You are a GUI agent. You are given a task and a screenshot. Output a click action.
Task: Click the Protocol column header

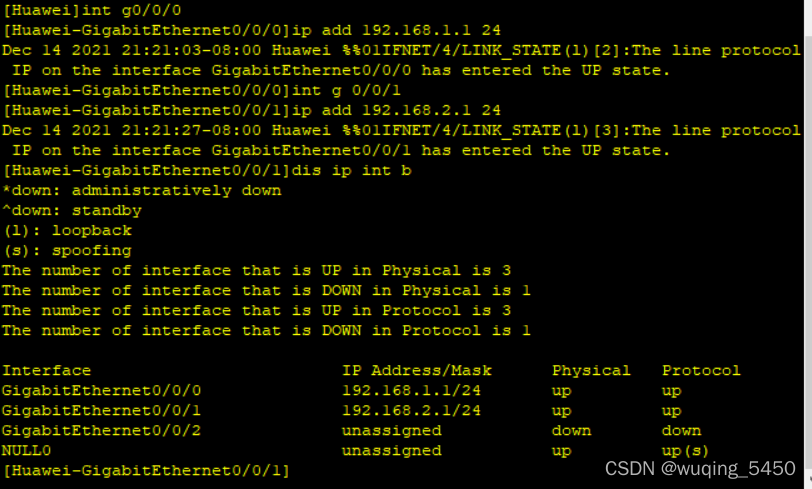(701, 370)
